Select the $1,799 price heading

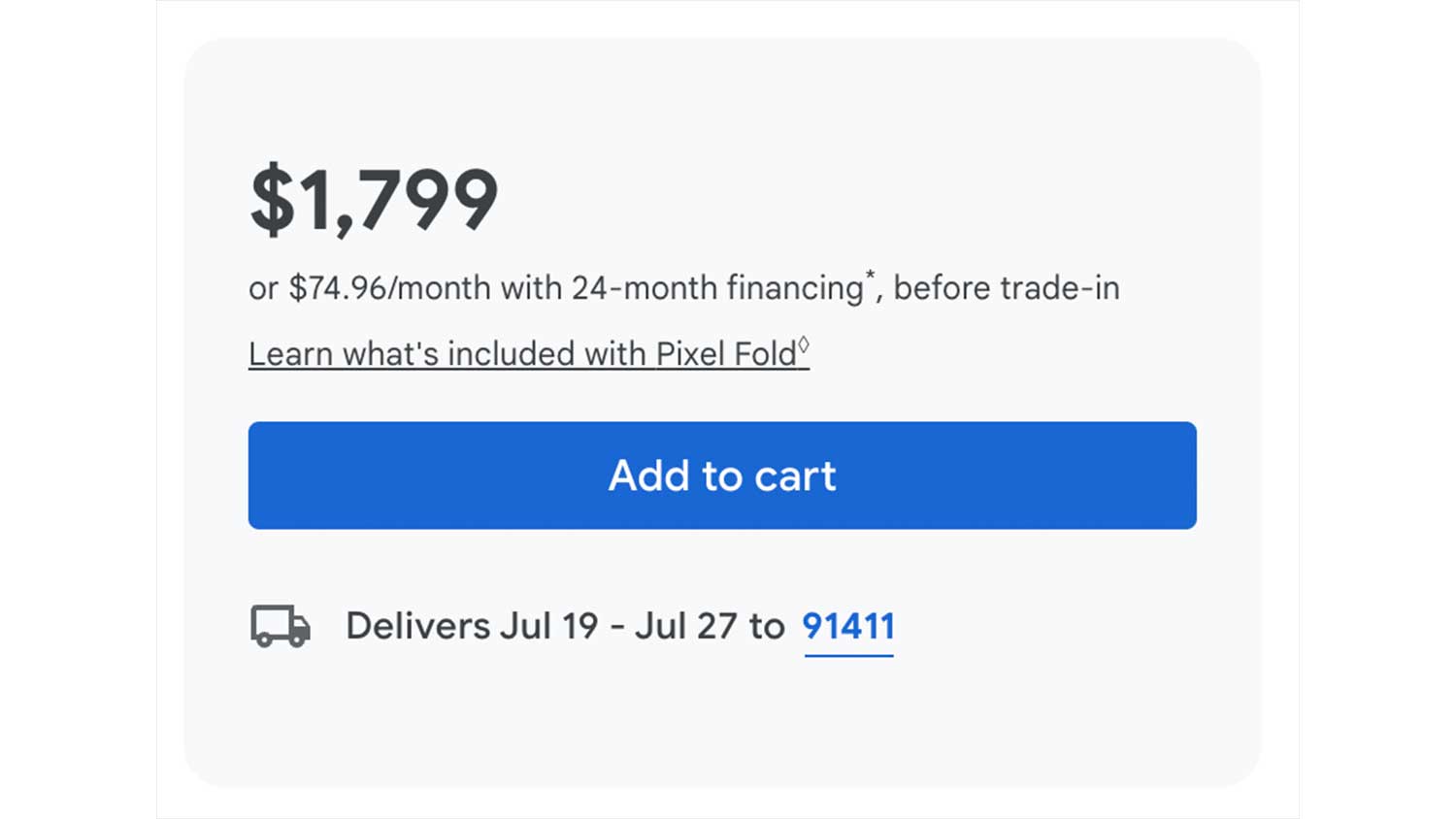374,200
